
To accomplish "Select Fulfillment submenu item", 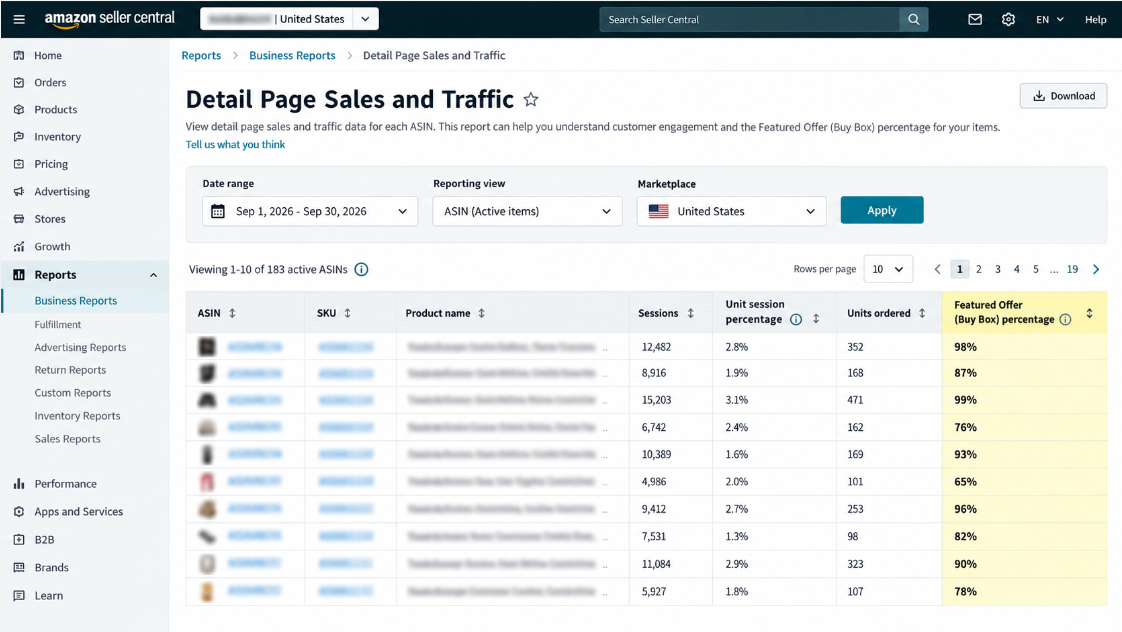I will 57,324.
